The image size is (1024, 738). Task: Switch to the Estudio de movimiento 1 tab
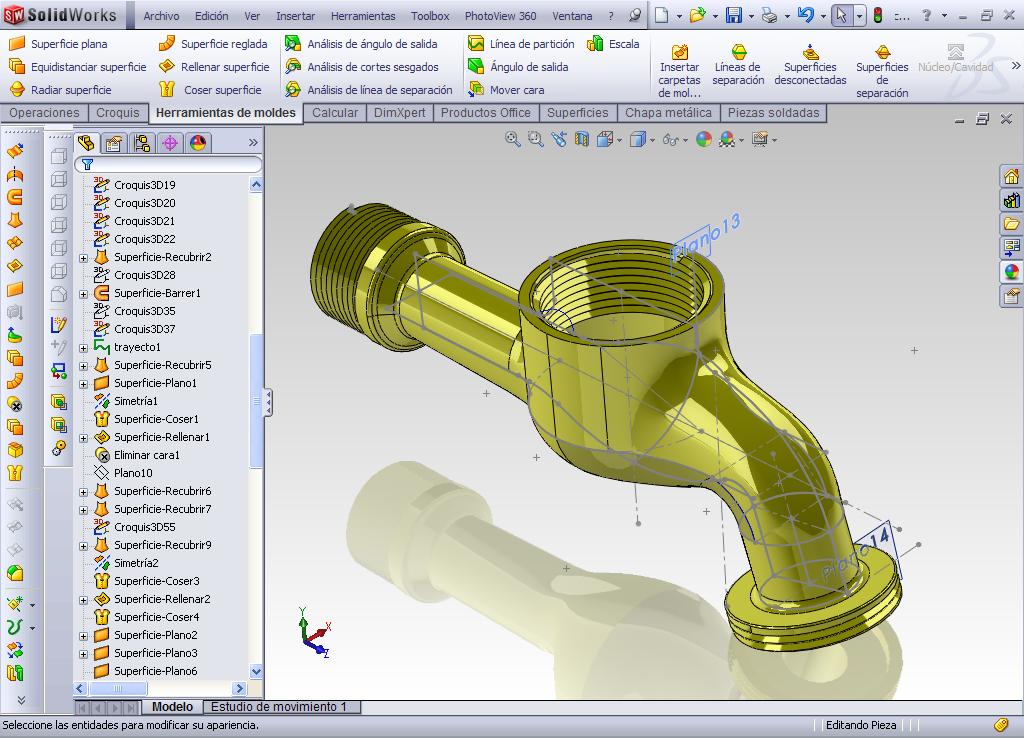pyautogui.click(x=277, y=706)
